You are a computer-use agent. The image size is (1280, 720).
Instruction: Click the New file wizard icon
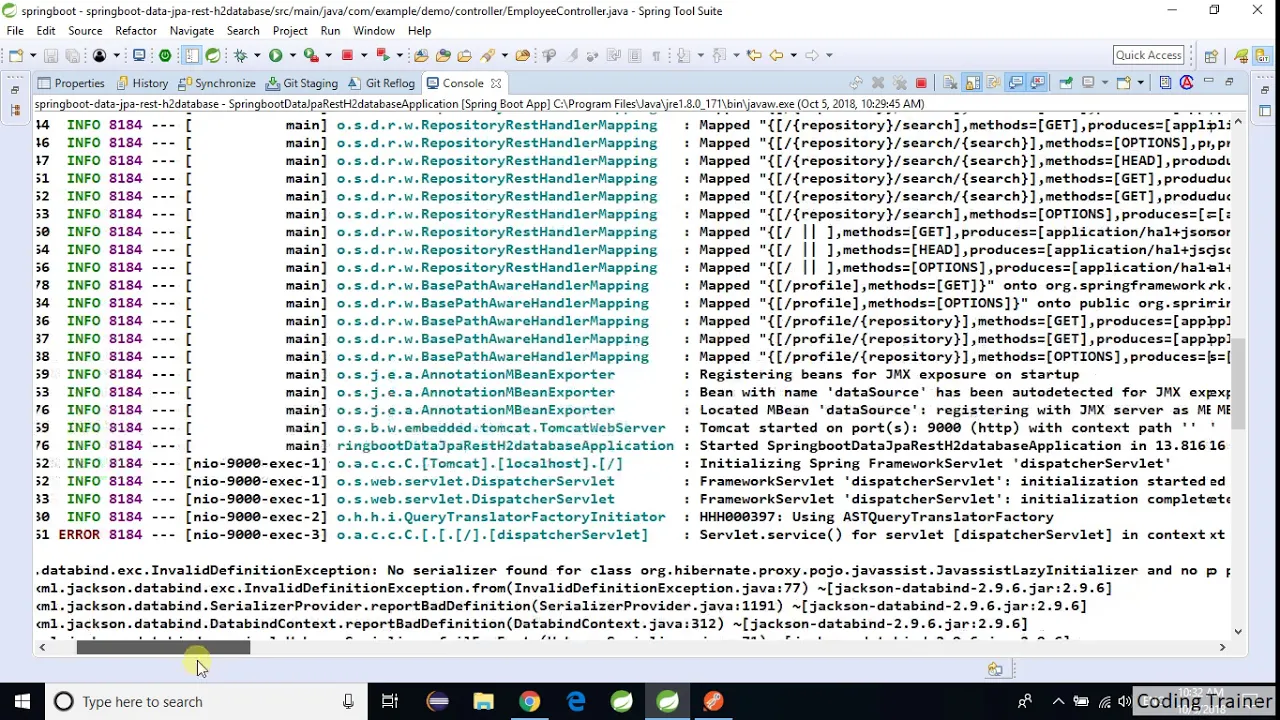pyautogui.click(x=15, y=55)
